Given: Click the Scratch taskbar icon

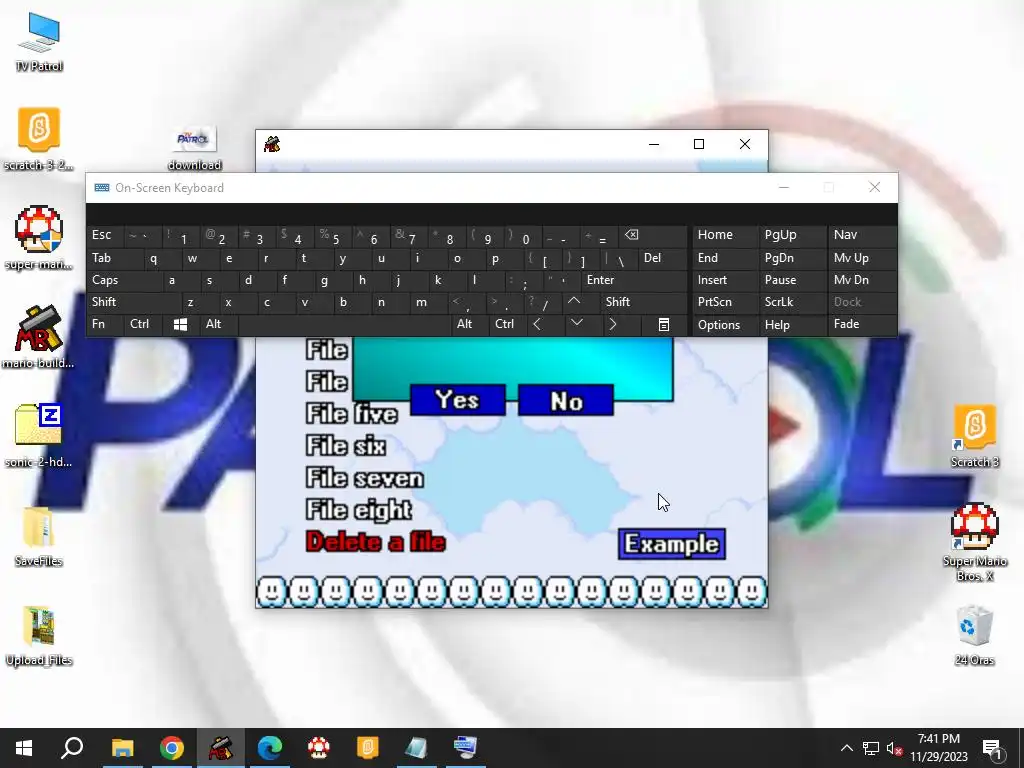Looking at the screenshot, I should pyautogui.click(x=368, y=748).
